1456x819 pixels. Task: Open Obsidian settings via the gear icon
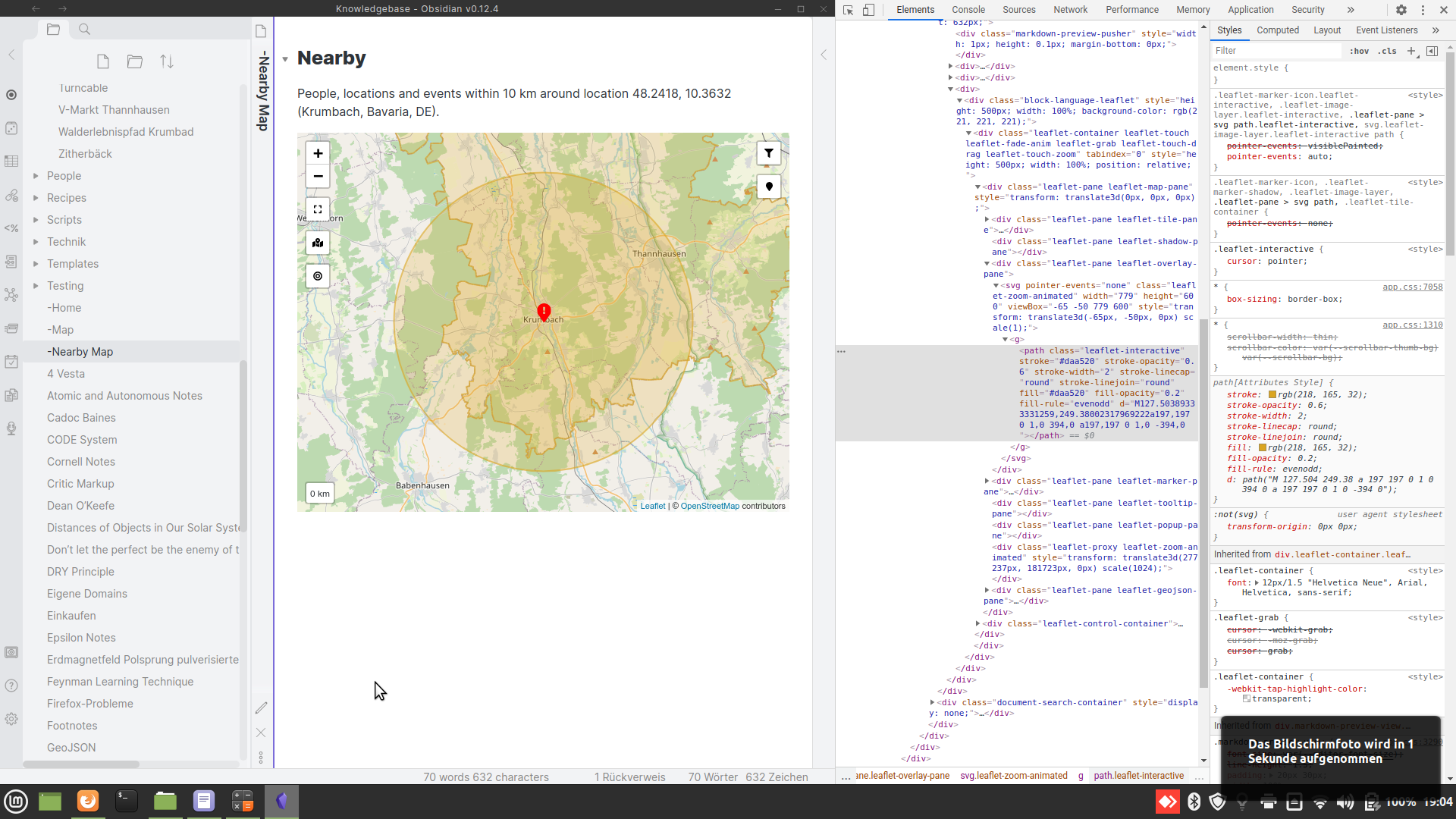11,719
